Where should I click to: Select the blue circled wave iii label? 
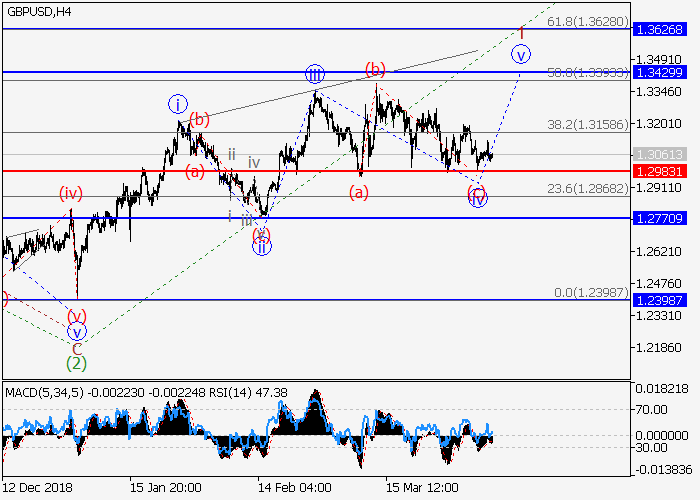pos(315,74)
